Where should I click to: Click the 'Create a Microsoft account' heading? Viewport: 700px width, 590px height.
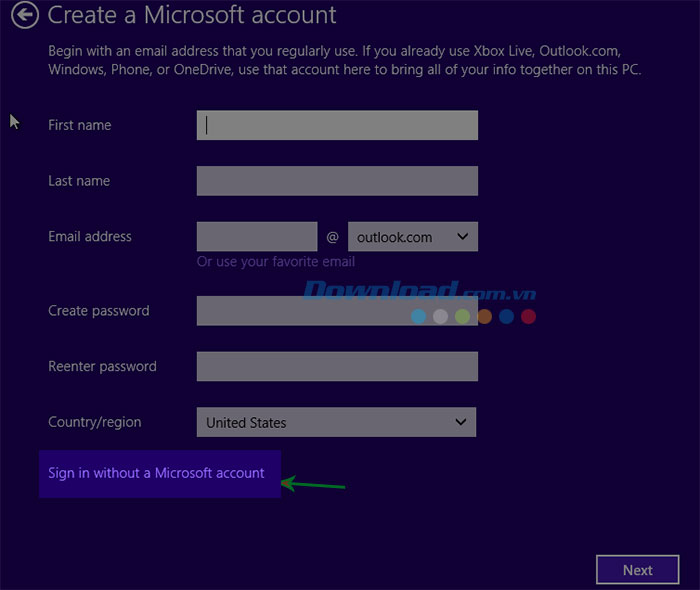pos(192,16)
